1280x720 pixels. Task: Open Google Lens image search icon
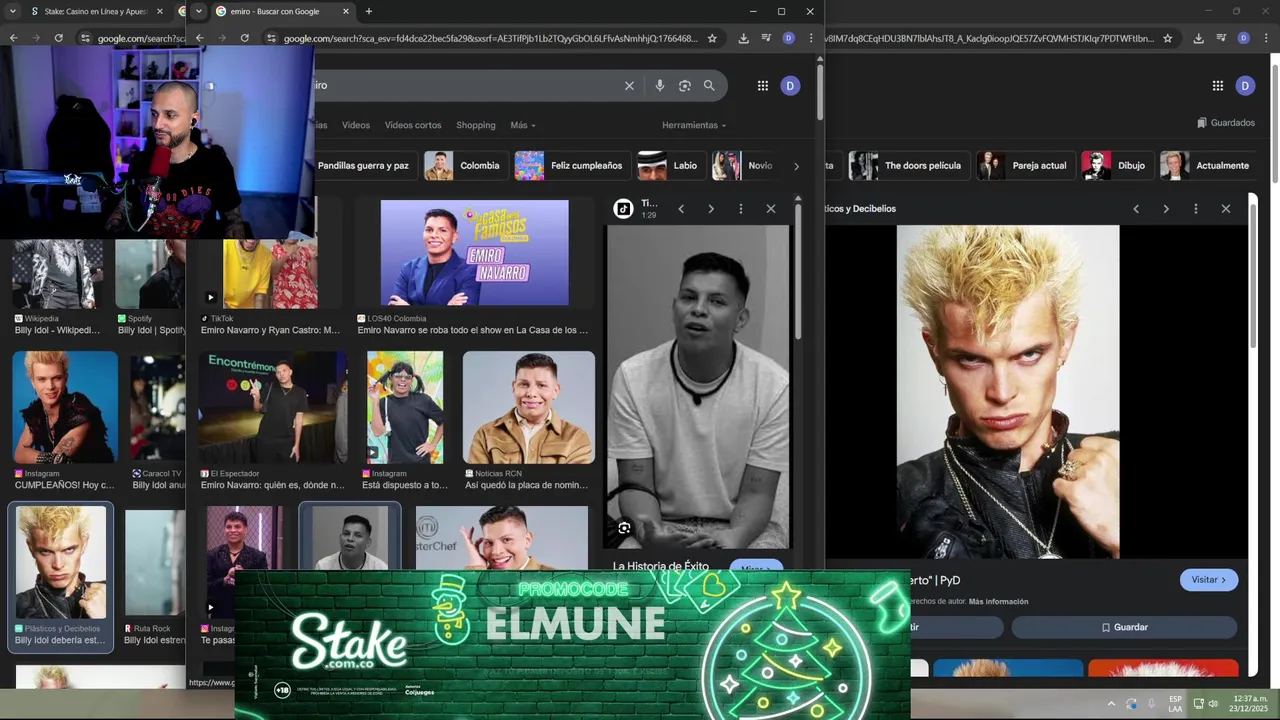(685, 86)
